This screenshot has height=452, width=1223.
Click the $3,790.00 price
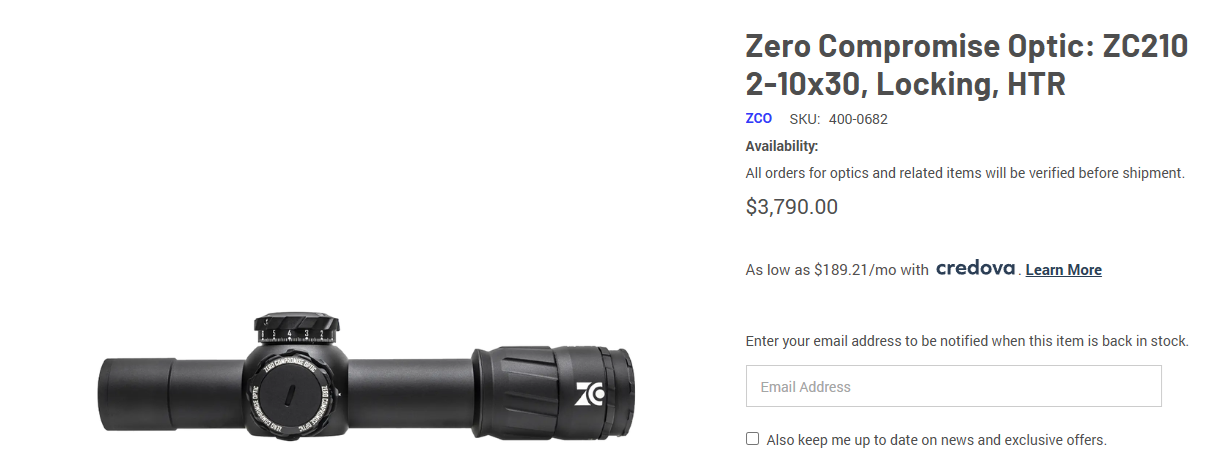pos(792,207)
